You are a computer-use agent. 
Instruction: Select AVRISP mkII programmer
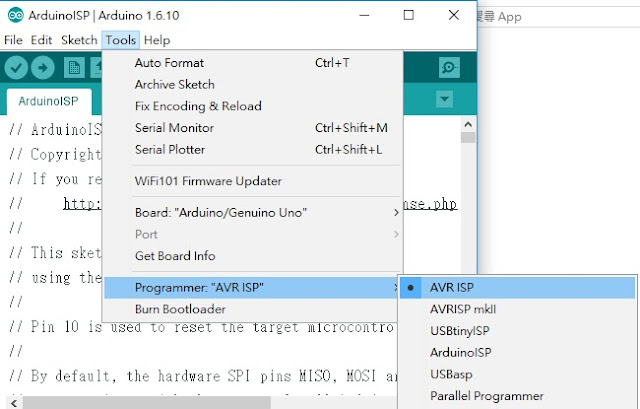click(518, 309)
